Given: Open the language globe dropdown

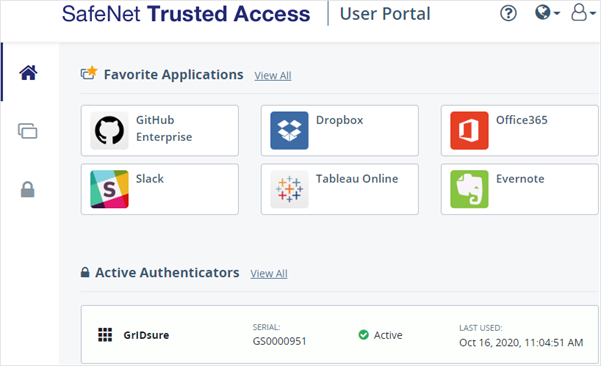Looking at the screenshot, I should pos(547,13).
